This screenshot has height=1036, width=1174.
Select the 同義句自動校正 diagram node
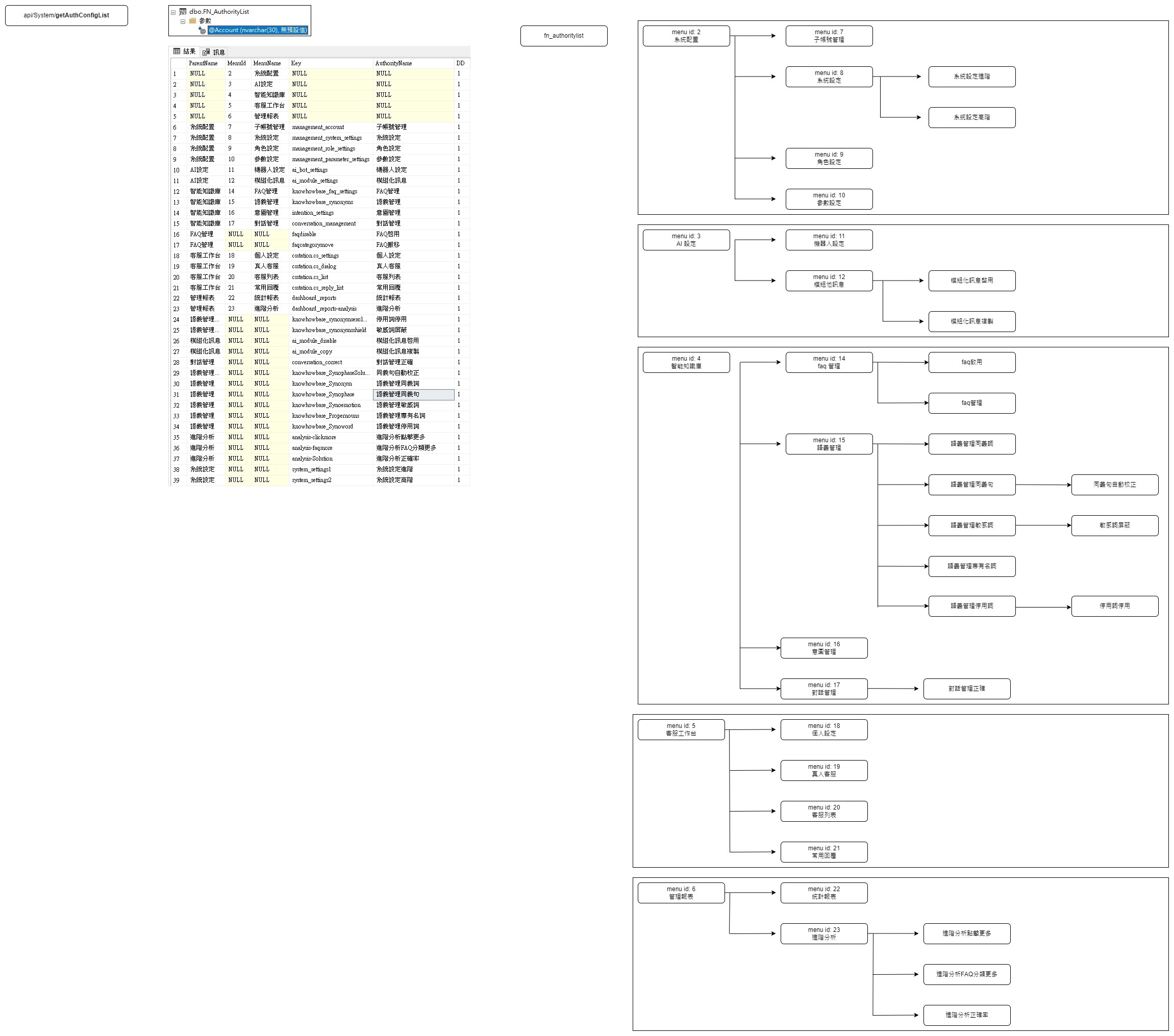pyautogui.click(x=1114, y=484)
